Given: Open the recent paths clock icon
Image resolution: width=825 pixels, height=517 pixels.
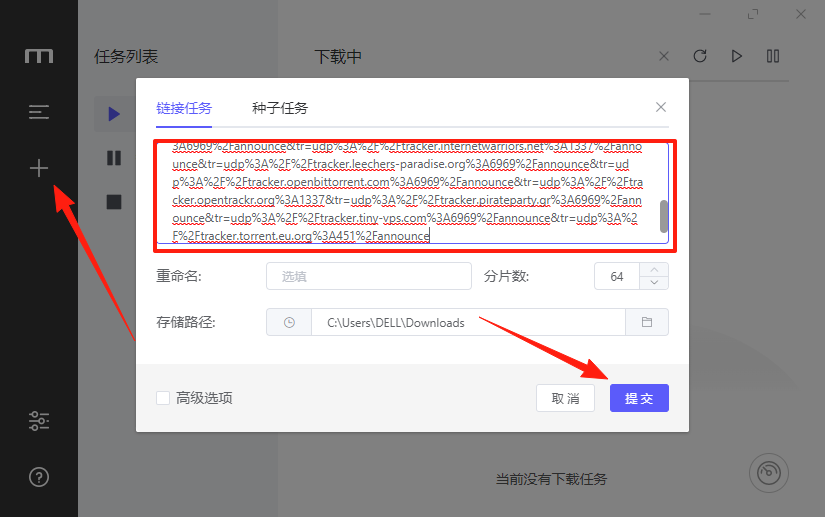Looking at the screenshot, I should (289, 322).
